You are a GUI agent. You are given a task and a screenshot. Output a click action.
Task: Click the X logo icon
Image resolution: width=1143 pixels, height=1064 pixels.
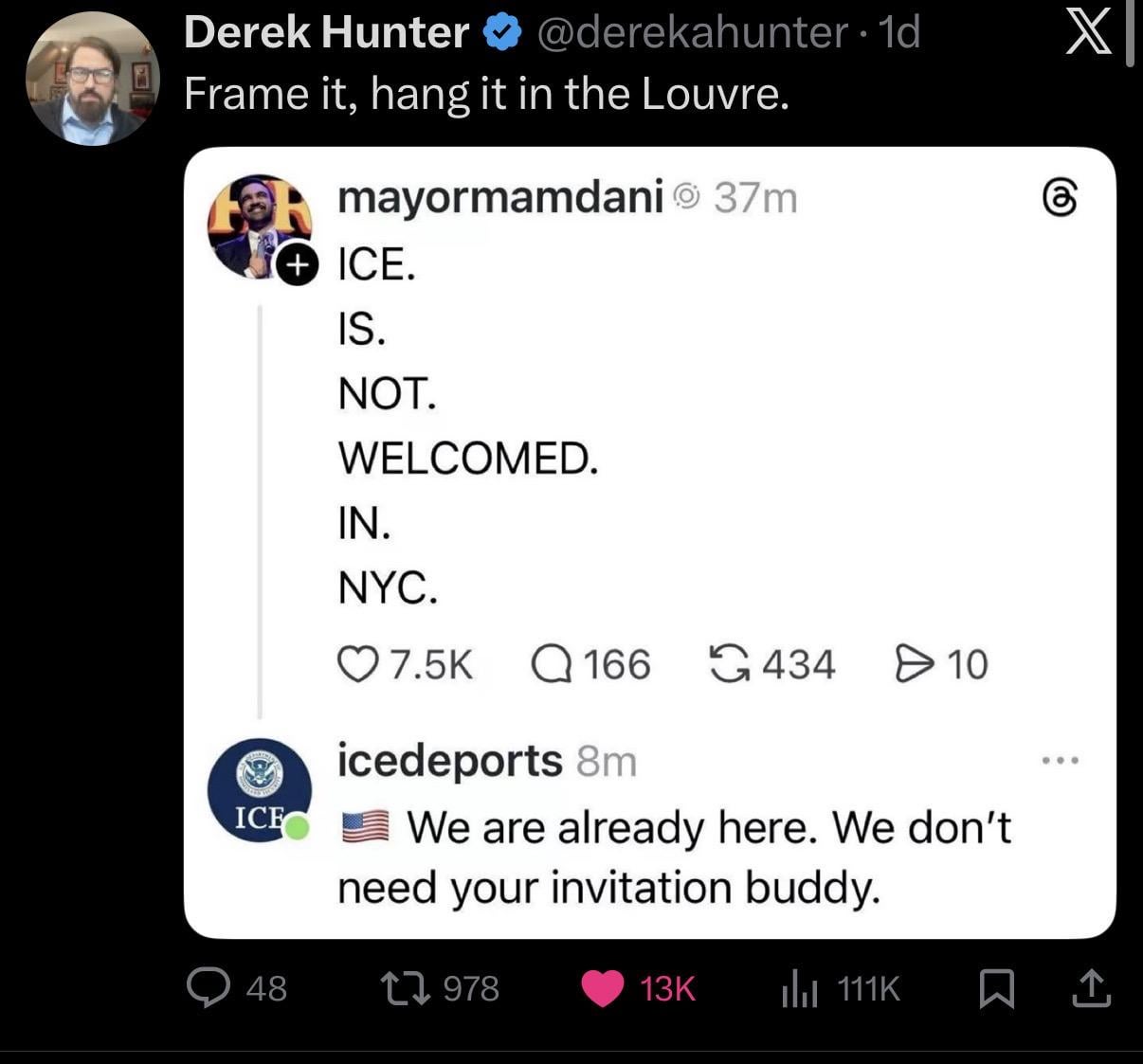(1088, 34)
